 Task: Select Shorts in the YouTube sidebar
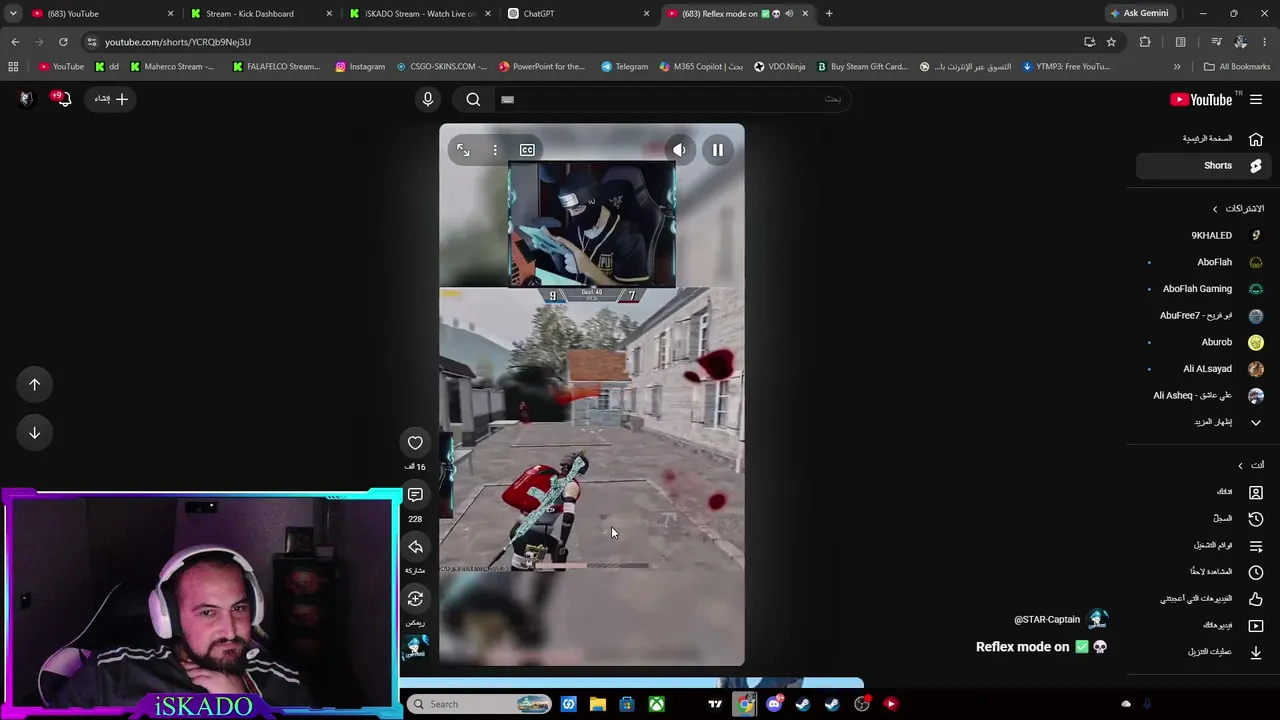coord(1202,166)
